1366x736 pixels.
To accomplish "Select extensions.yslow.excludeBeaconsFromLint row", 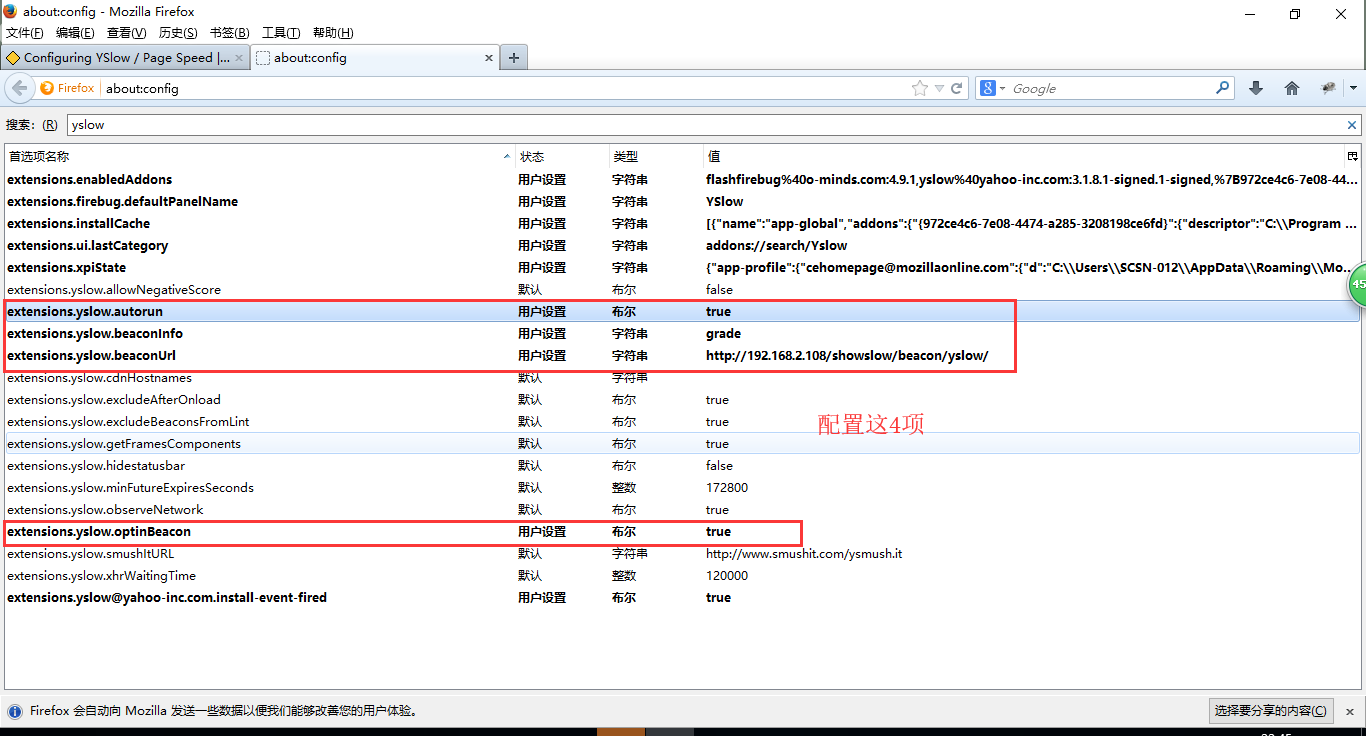I will (682, 422).
